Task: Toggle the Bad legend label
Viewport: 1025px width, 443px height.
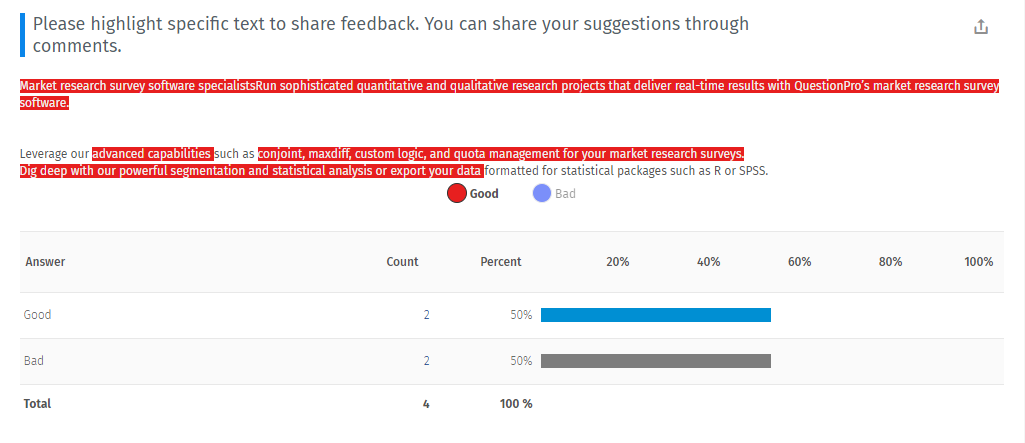Action: [566, 193]
